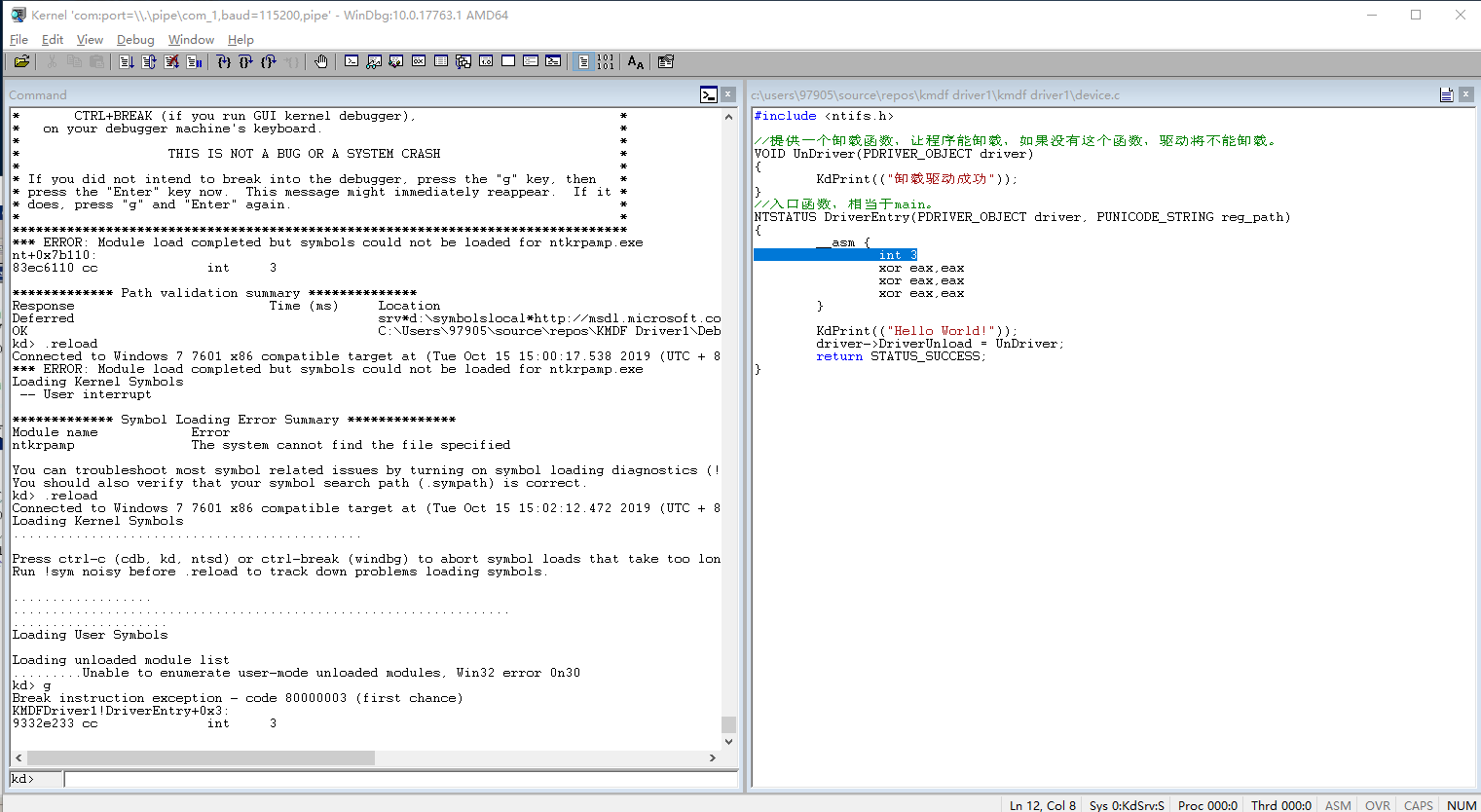Viewport: 1481px width, 812px height.
Task: Click the "return STATUS_SUCCESS;" line
Action: click(x=901, y=356)
